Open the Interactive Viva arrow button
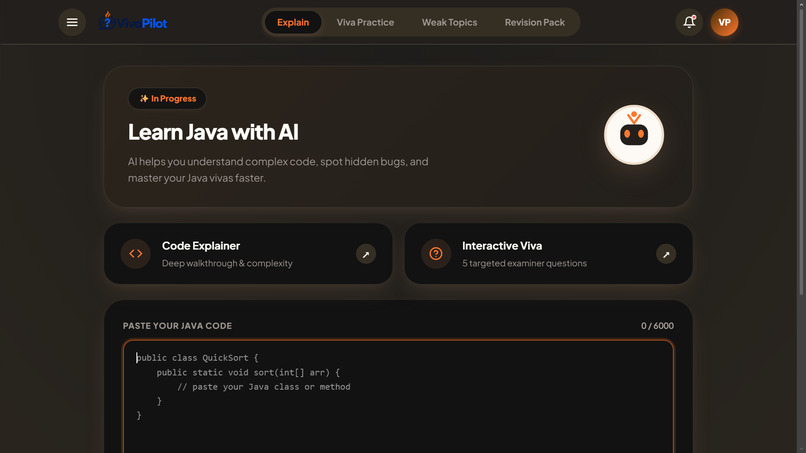This screenshot has height=453, width=806. (666, 254)
